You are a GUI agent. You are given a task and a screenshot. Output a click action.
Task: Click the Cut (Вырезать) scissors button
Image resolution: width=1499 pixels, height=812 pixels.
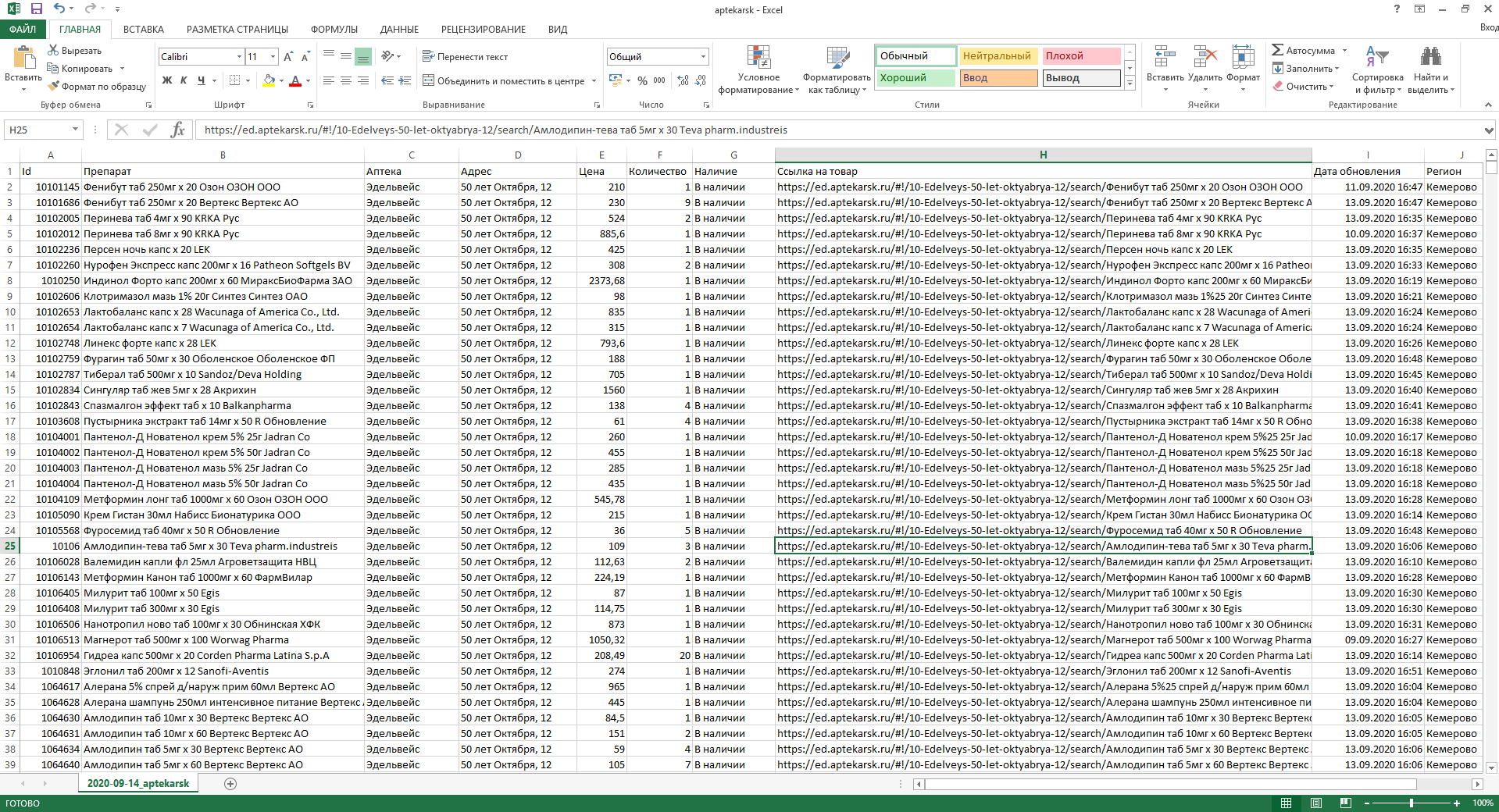75,50
